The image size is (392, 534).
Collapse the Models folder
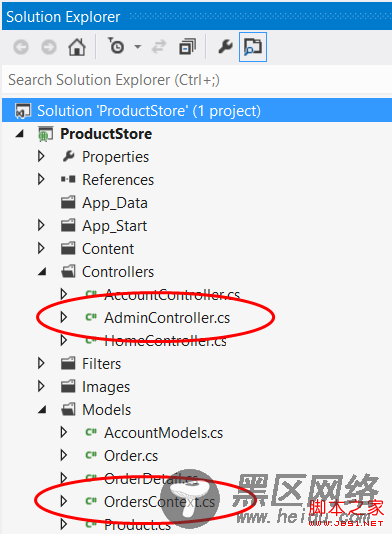(42, 410)
